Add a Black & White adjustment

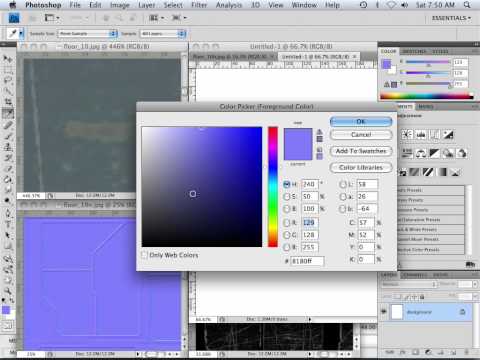[434, 153]
